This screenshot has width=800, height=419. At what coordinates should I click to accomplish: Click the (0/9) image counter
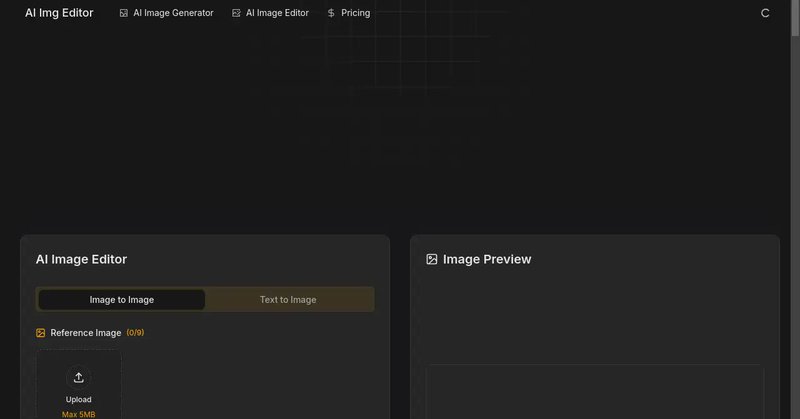pyautogui.click(x=135, y=333)
